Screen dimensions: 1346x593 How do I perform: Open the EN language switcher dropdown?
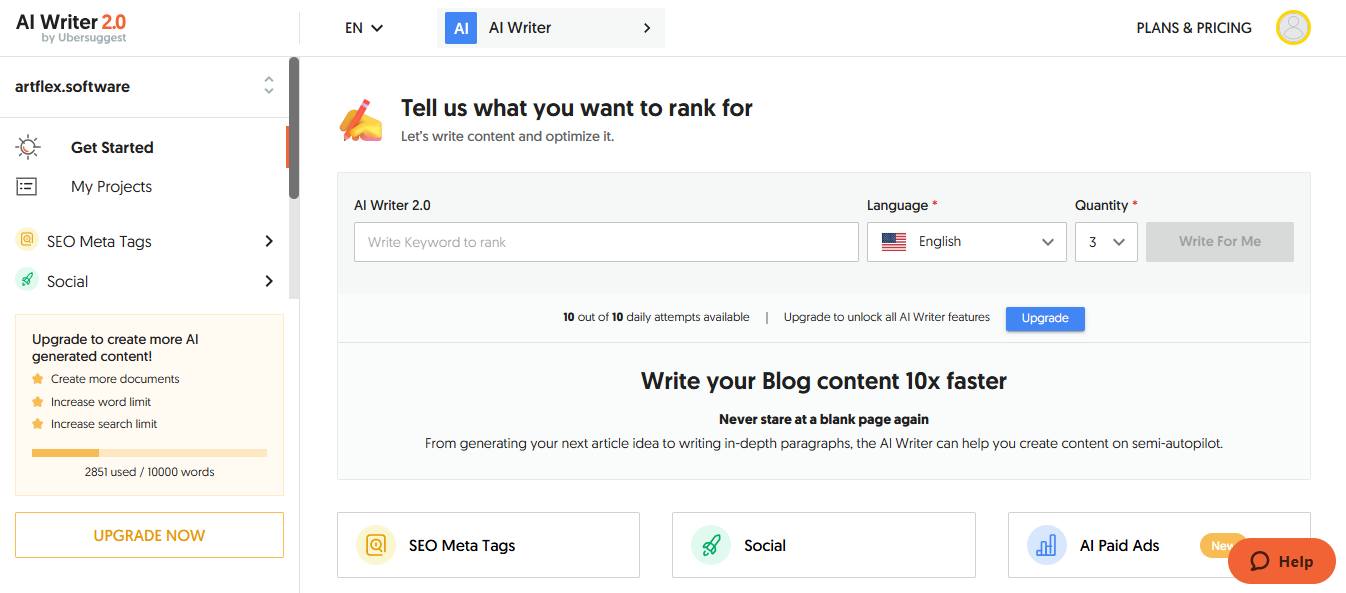364,28
